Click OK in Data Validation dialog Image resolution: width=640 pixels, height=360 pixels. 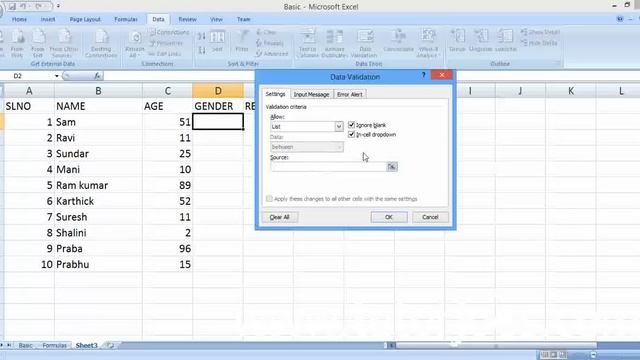click(389, 217)
